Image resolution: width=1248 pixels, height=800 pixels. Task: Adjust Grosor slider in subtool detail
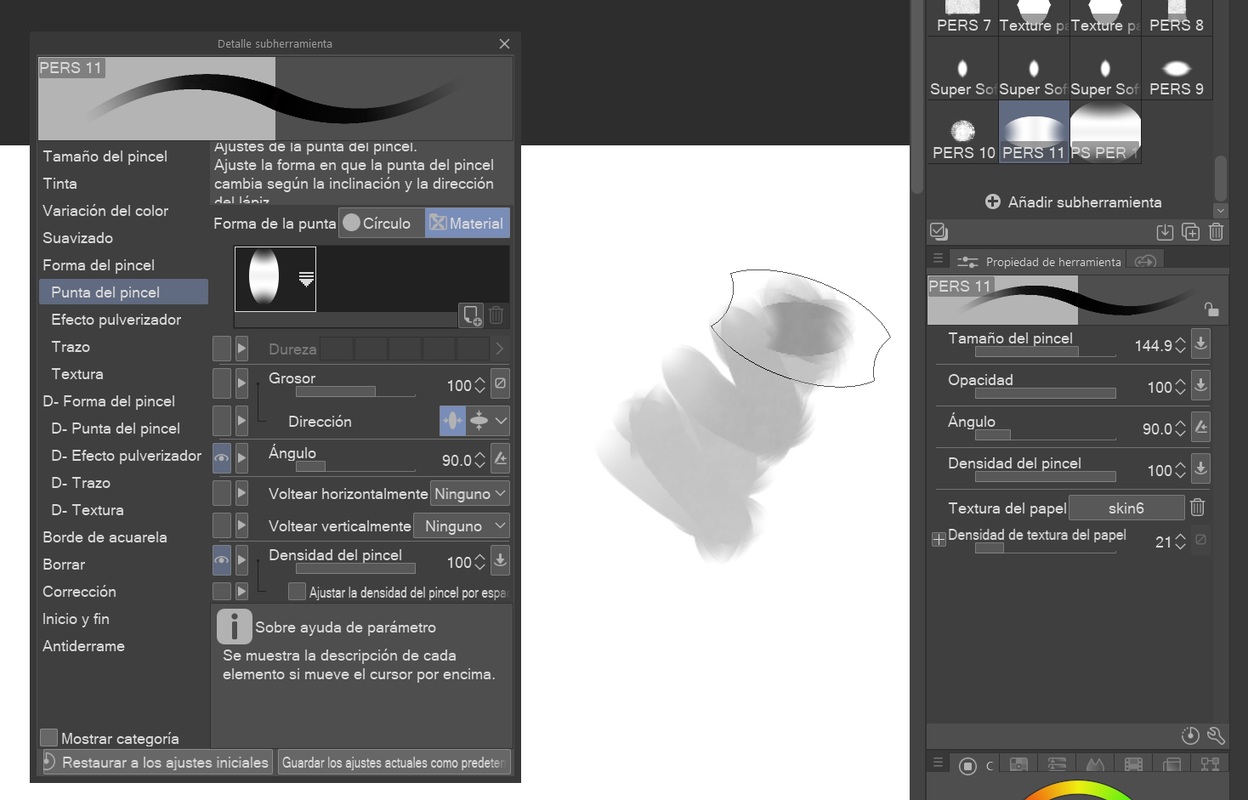click(x=355, y=391)
